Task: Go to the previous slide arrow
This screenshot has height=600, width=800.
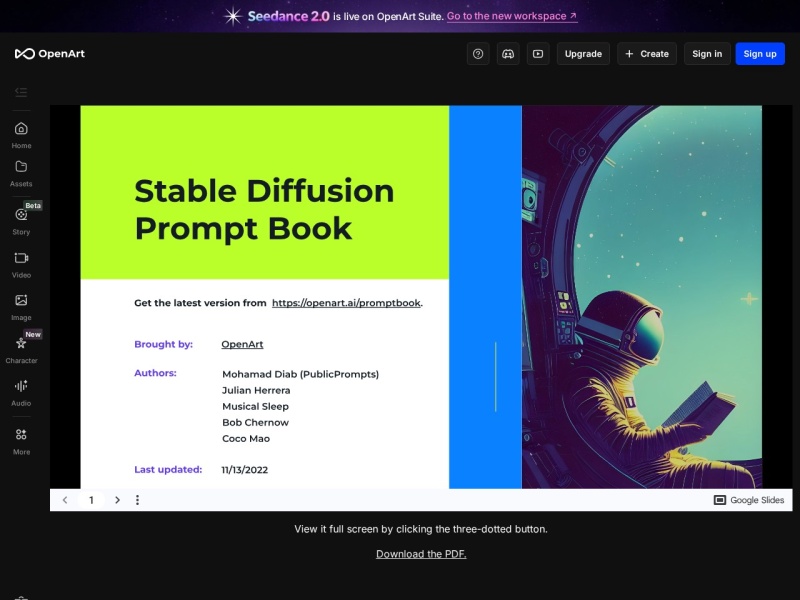Action: [65, 500]
